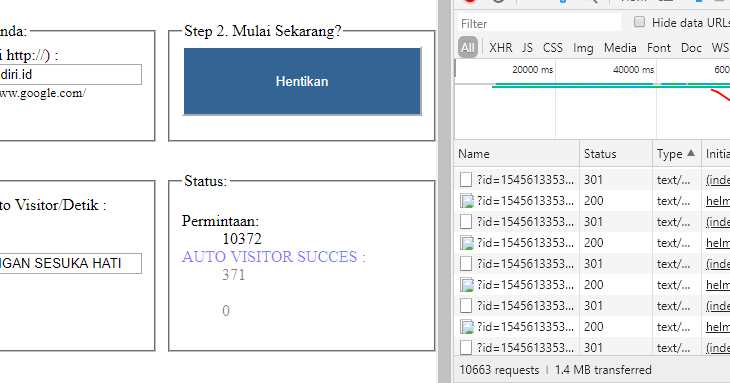Image resolution: width=730 pixels, height=383 pixels.
Task: Filter network requests by Img
Action: [x=583, y=48]
